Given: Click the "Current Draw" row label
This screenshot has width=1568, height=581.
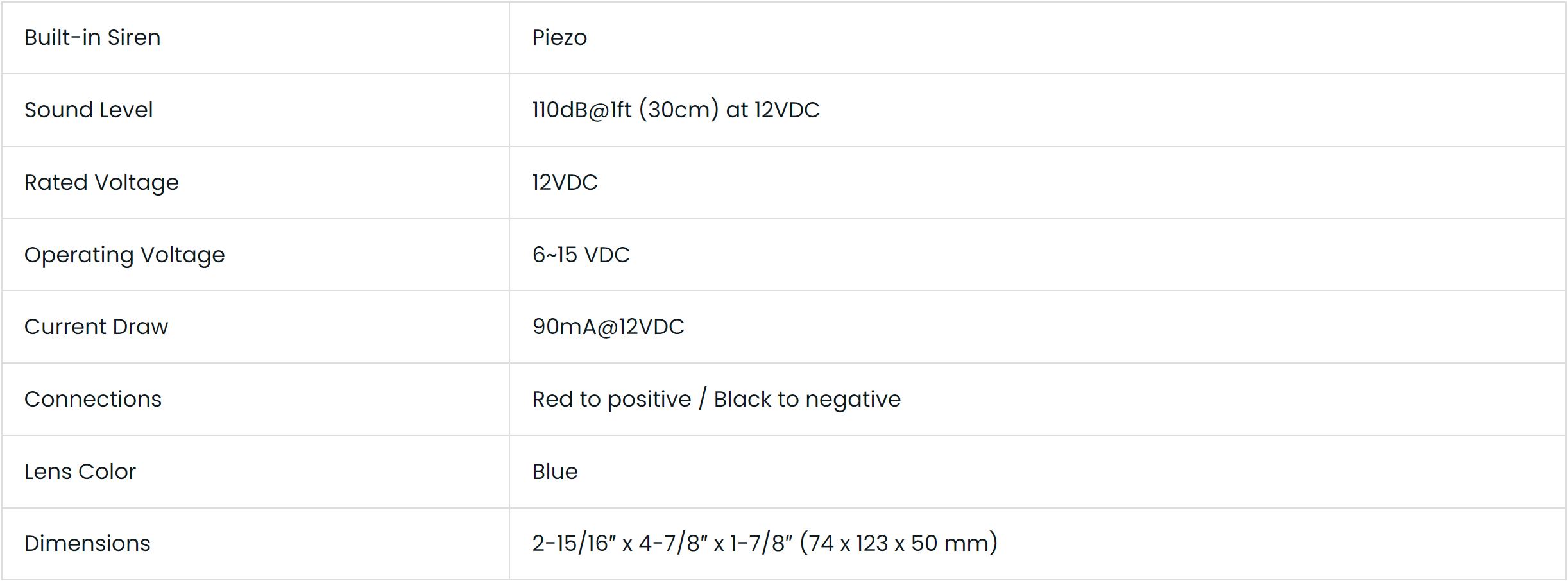Looking at the screenshot, I should (96, 327).
